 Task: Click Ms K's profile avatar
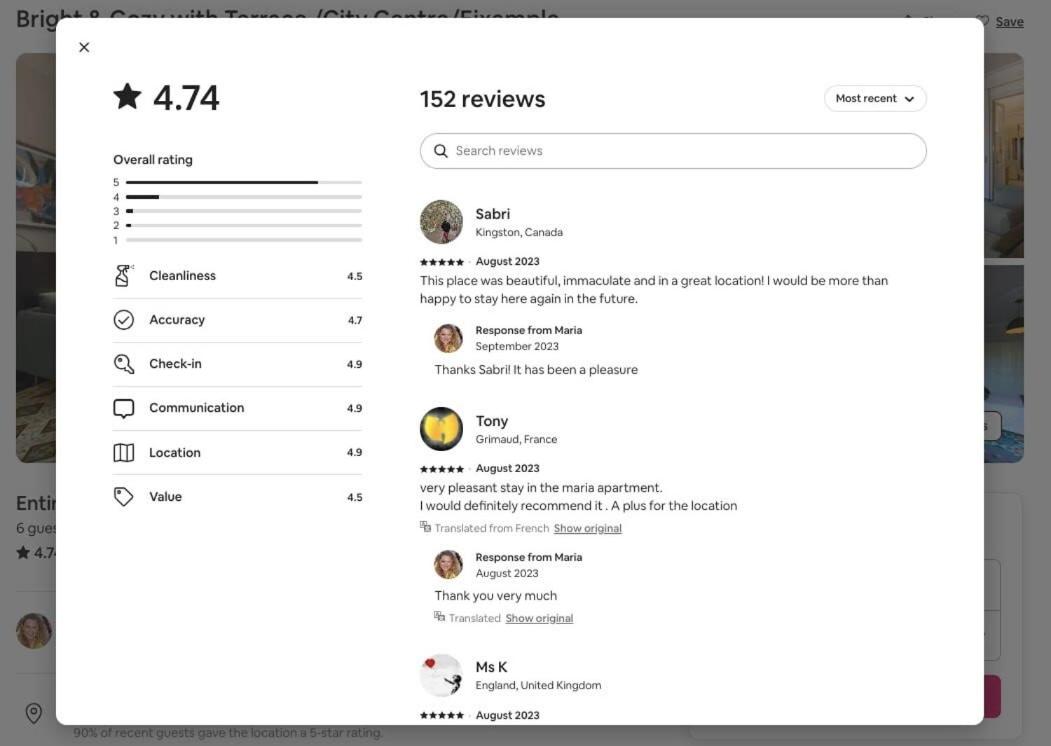[441, 676]
